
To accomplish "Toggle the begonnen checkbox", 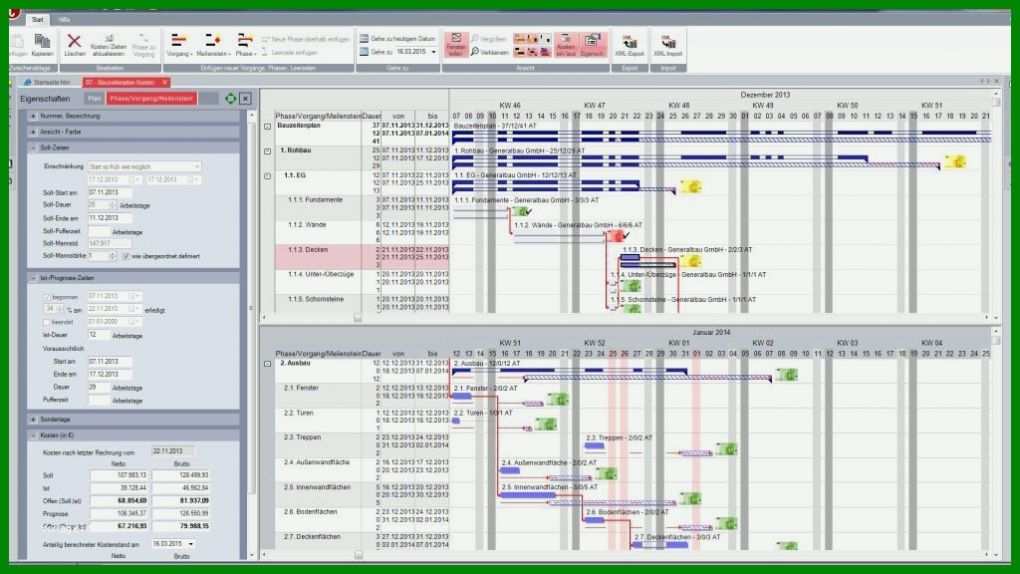I will 47,297.
